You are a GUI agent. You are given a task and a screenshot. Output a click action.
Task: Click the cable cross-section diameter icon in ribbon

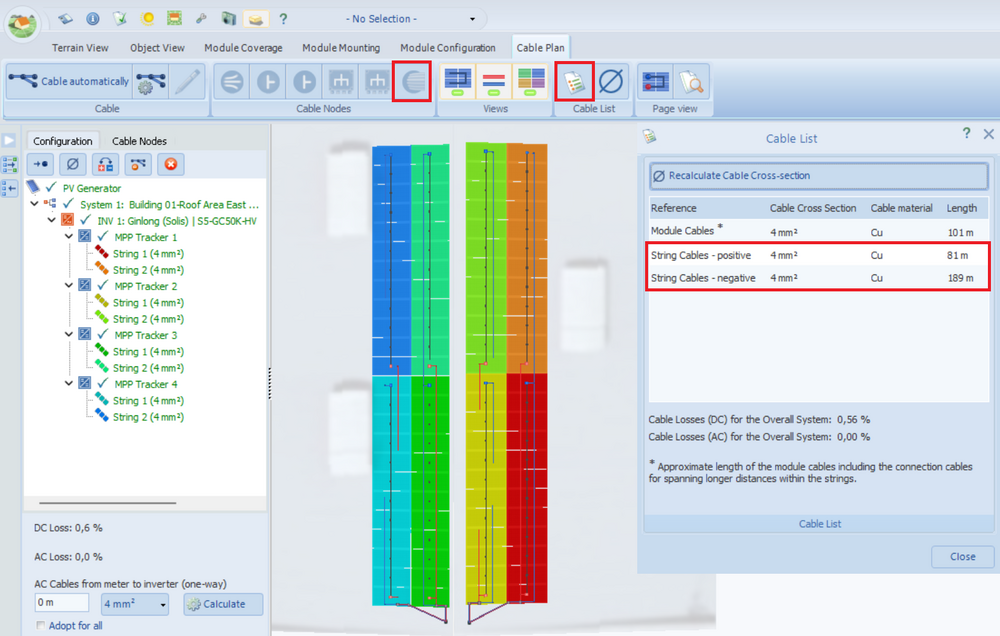coord(612,82)
